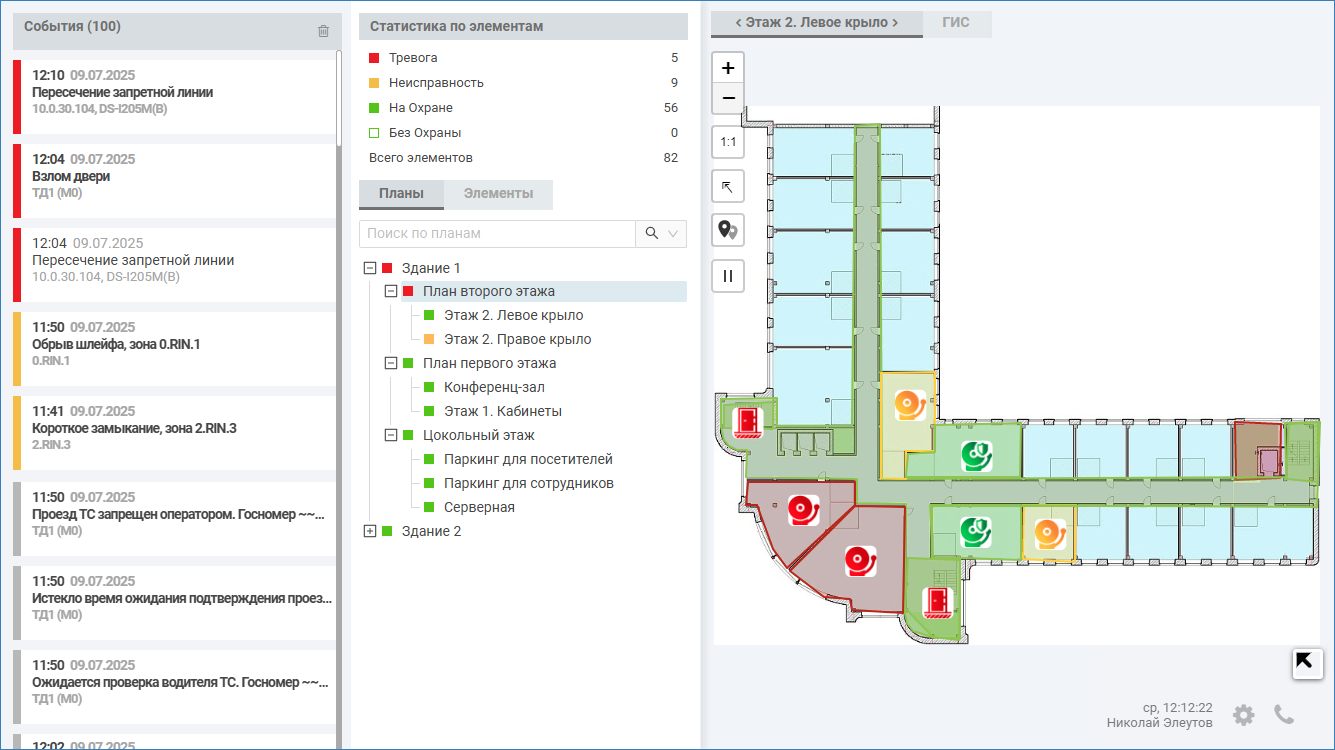The width and height of the screenshot is (1335, 750).
Task: Switch to the ГИС tab
Action: [x=956, y=23]
